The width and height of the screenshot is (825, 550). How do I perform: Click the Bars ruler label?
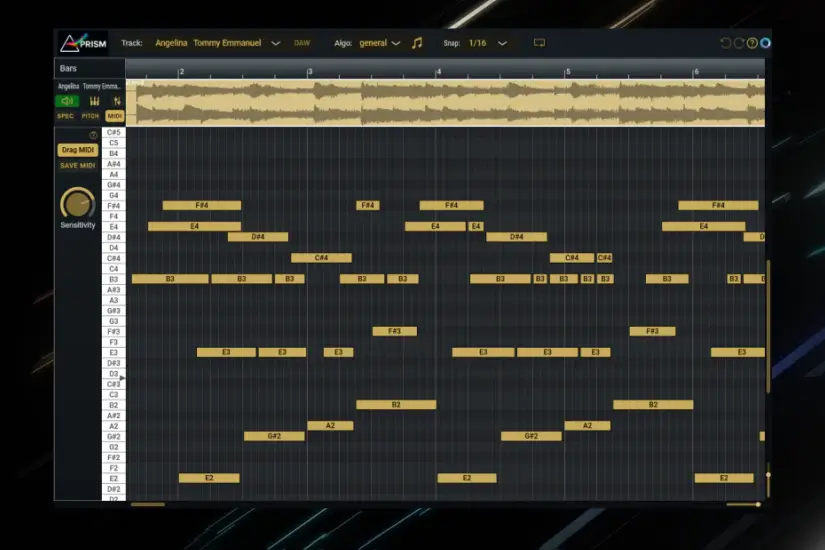68,68
